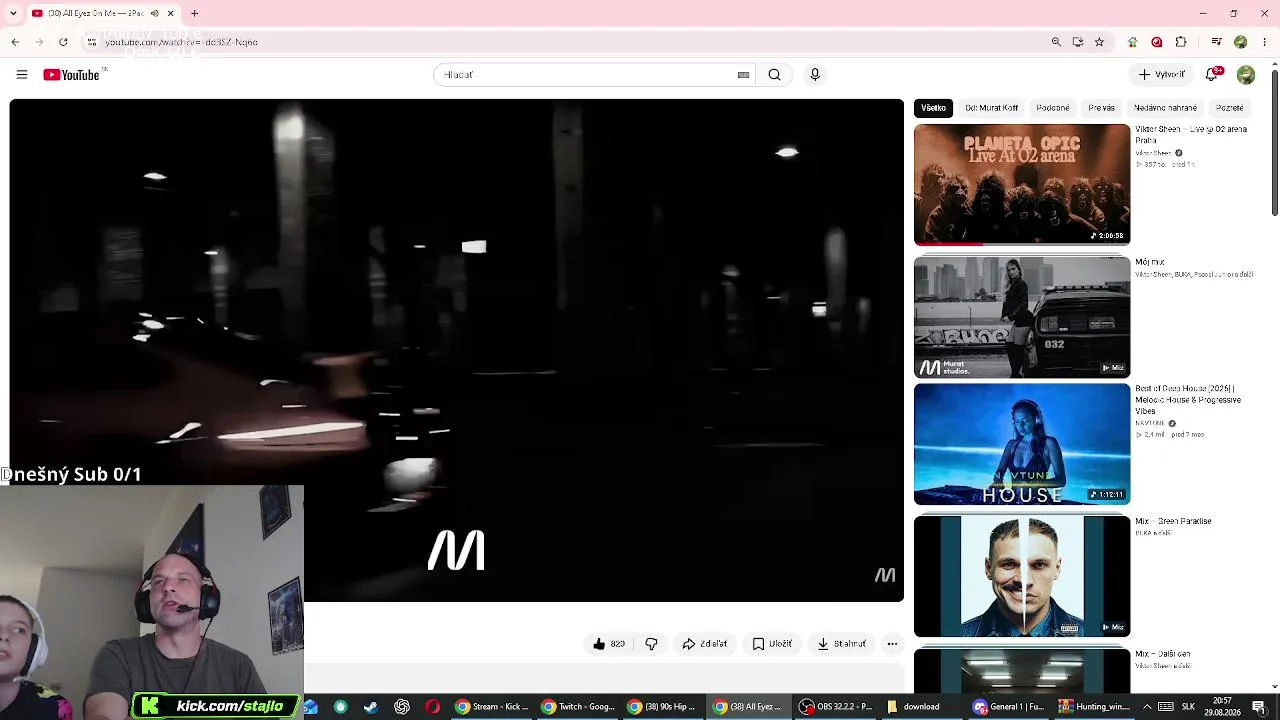
Task: Open more actions three-dot menu
Action: 892,644
